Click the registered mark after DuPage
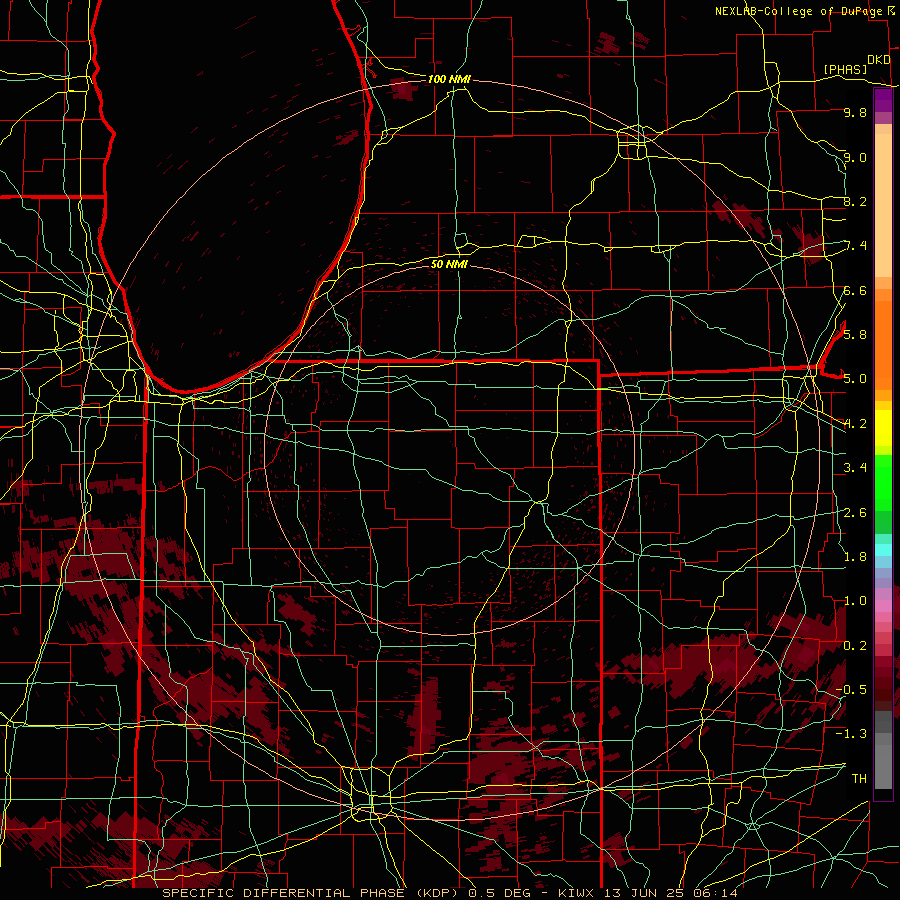 click(x=890, y=11)
